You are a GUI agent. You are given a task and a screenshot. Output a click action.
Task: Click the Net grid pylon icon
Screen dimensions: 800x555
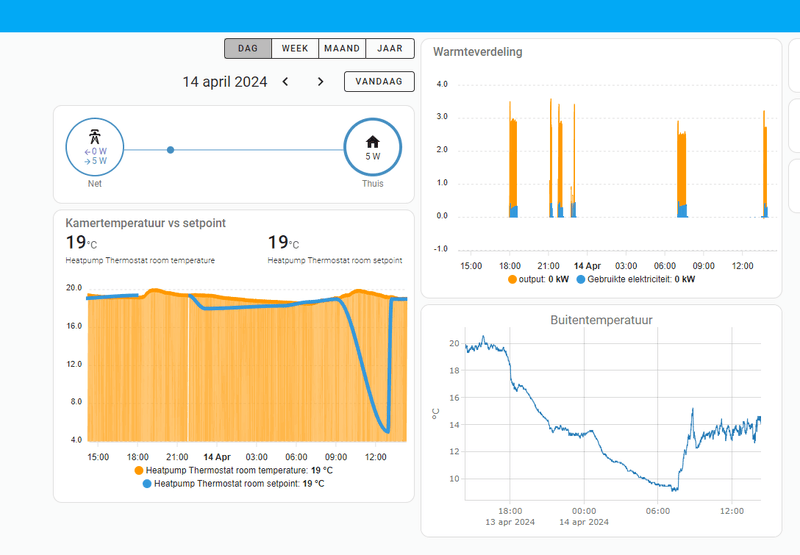point(94,137)
